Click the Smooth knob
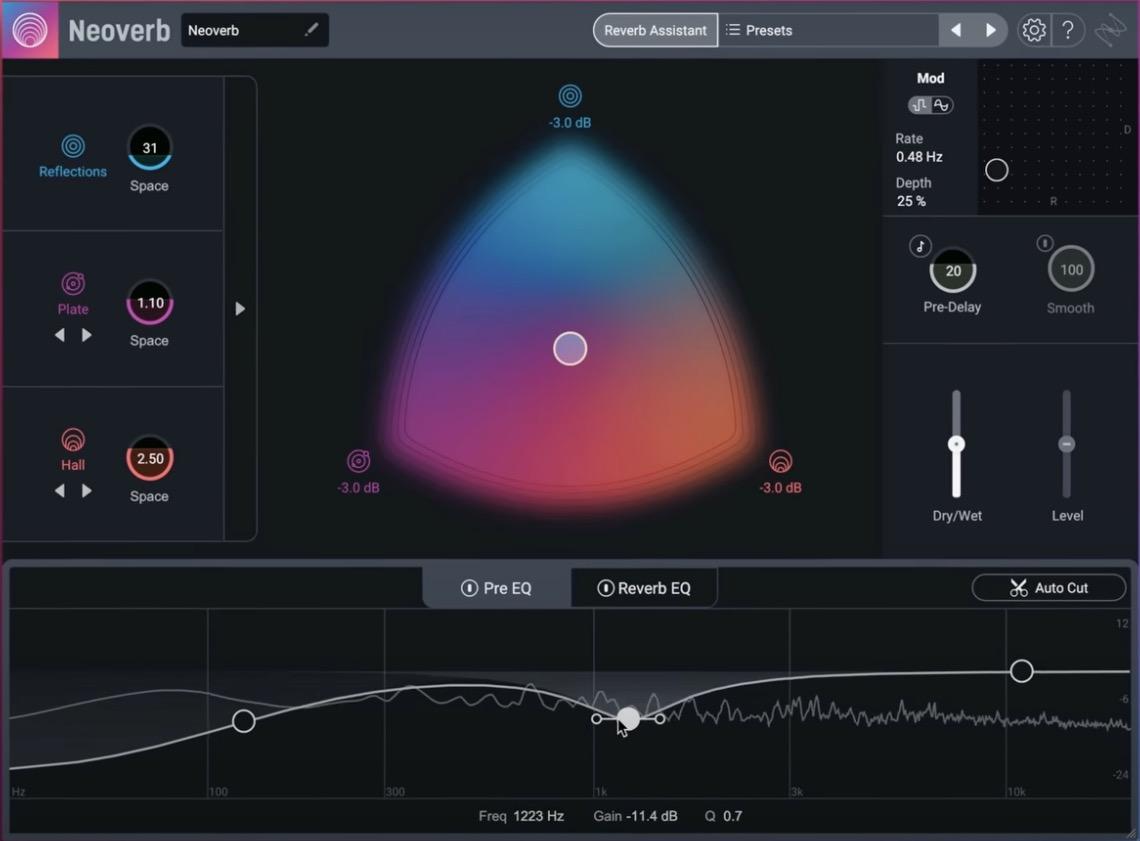 pos(1071,270)
